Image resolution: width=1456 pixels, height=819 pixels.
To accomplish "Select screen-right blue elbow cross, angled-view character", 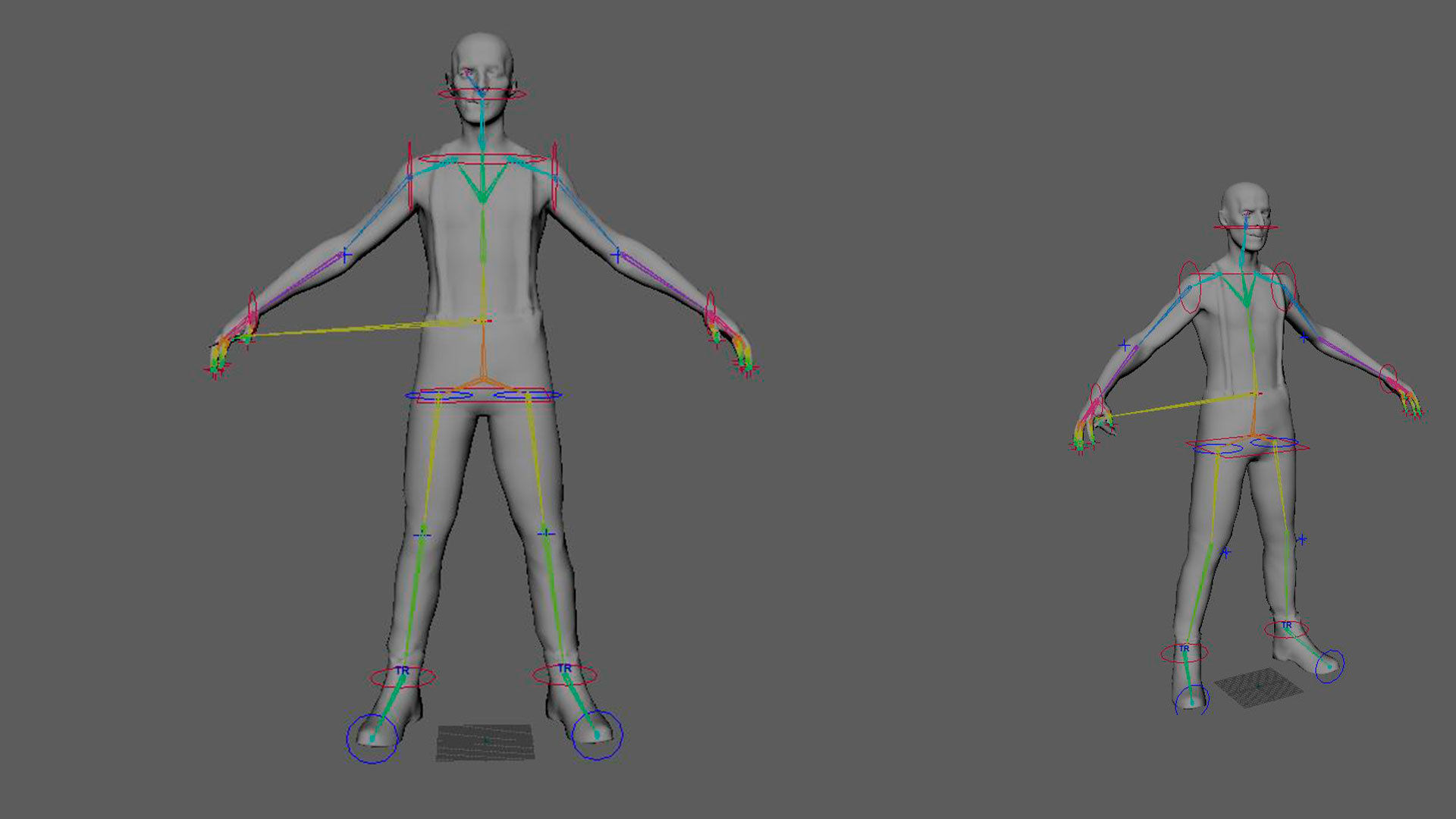I will point(1304,337).
